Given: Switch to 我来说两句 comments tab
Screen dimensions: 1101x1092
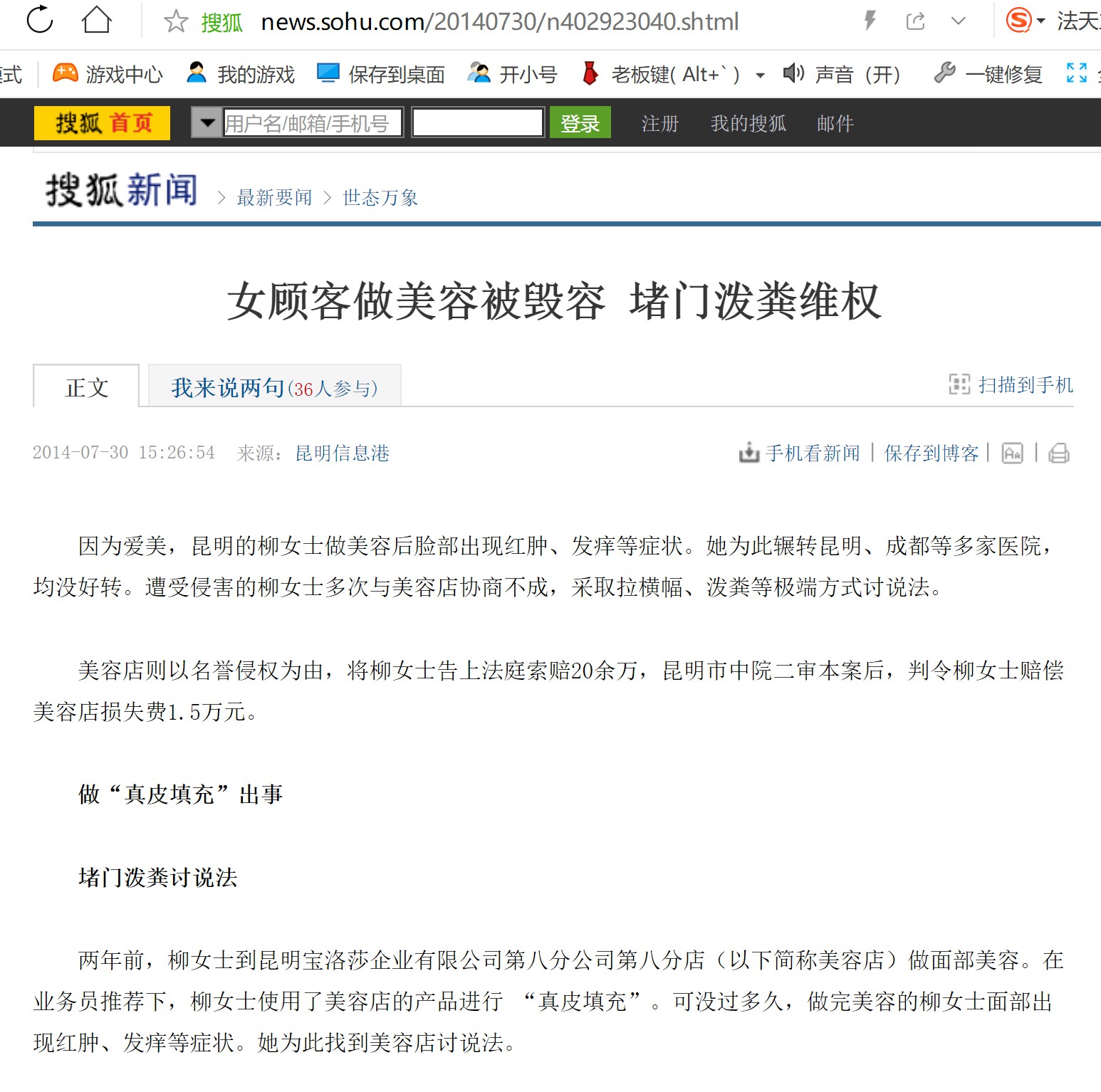Looking at the screenshot, I should (x=274, y=387).
